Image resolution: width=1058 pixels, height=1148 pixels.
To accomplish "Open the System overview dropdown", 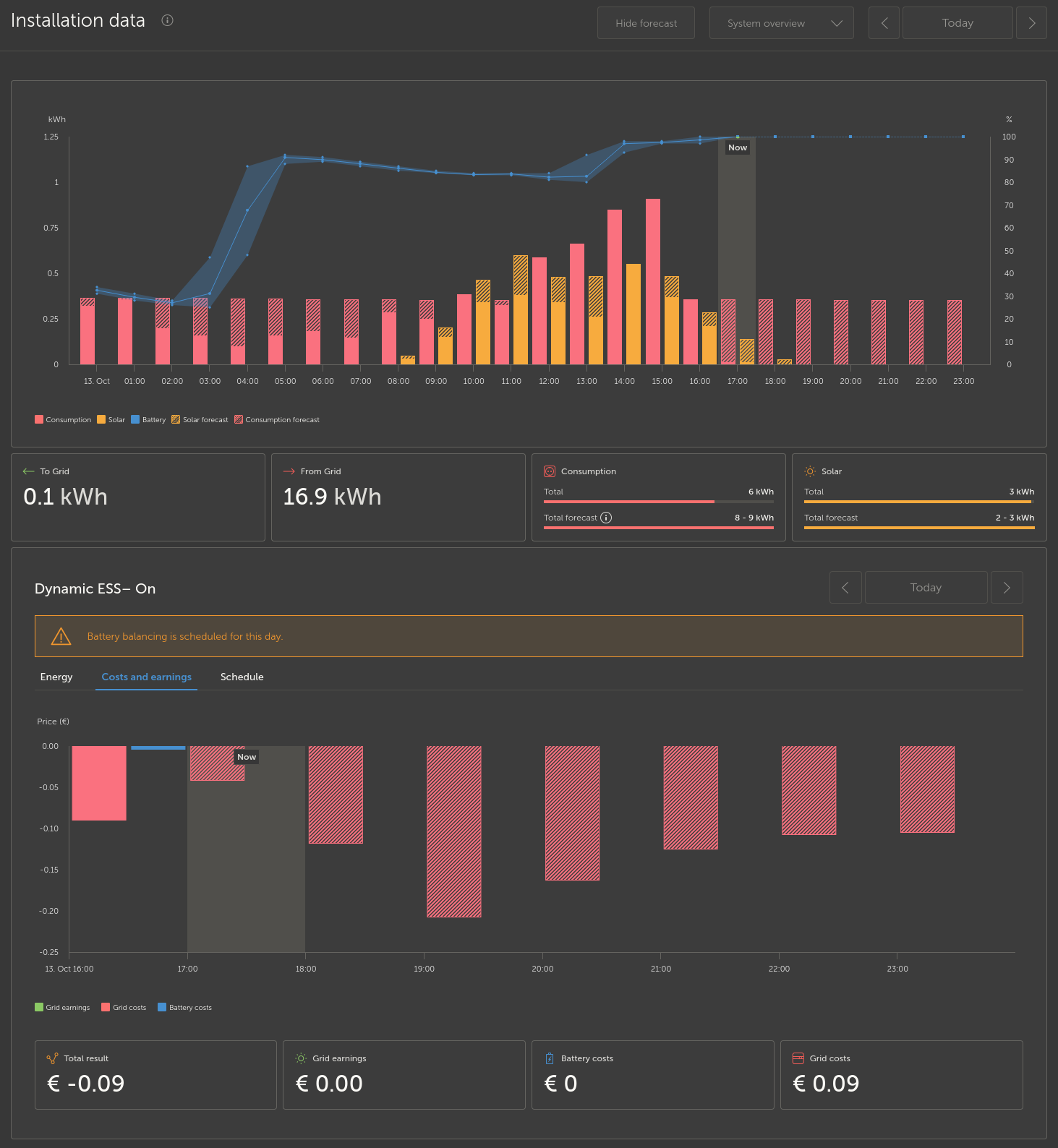I will 782,23.
